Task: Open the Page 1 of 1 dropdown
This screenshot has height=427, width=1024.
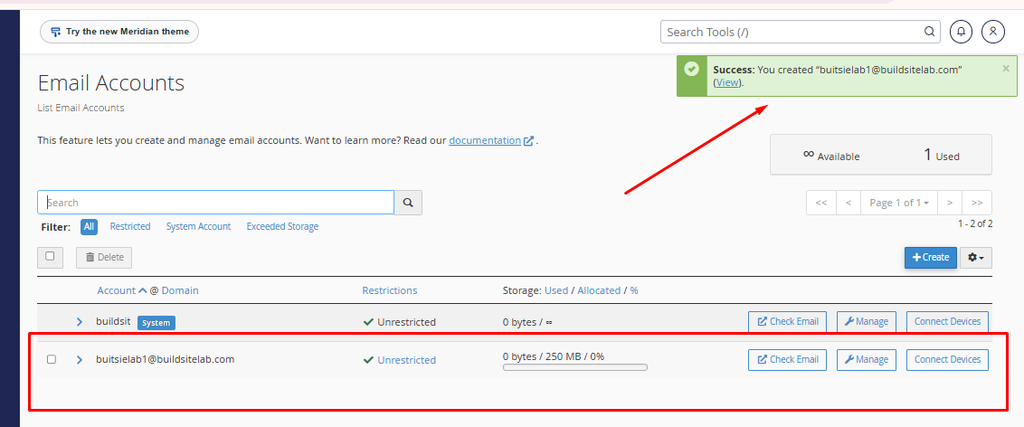Action: pyautogui.click(x=899, y=202)
